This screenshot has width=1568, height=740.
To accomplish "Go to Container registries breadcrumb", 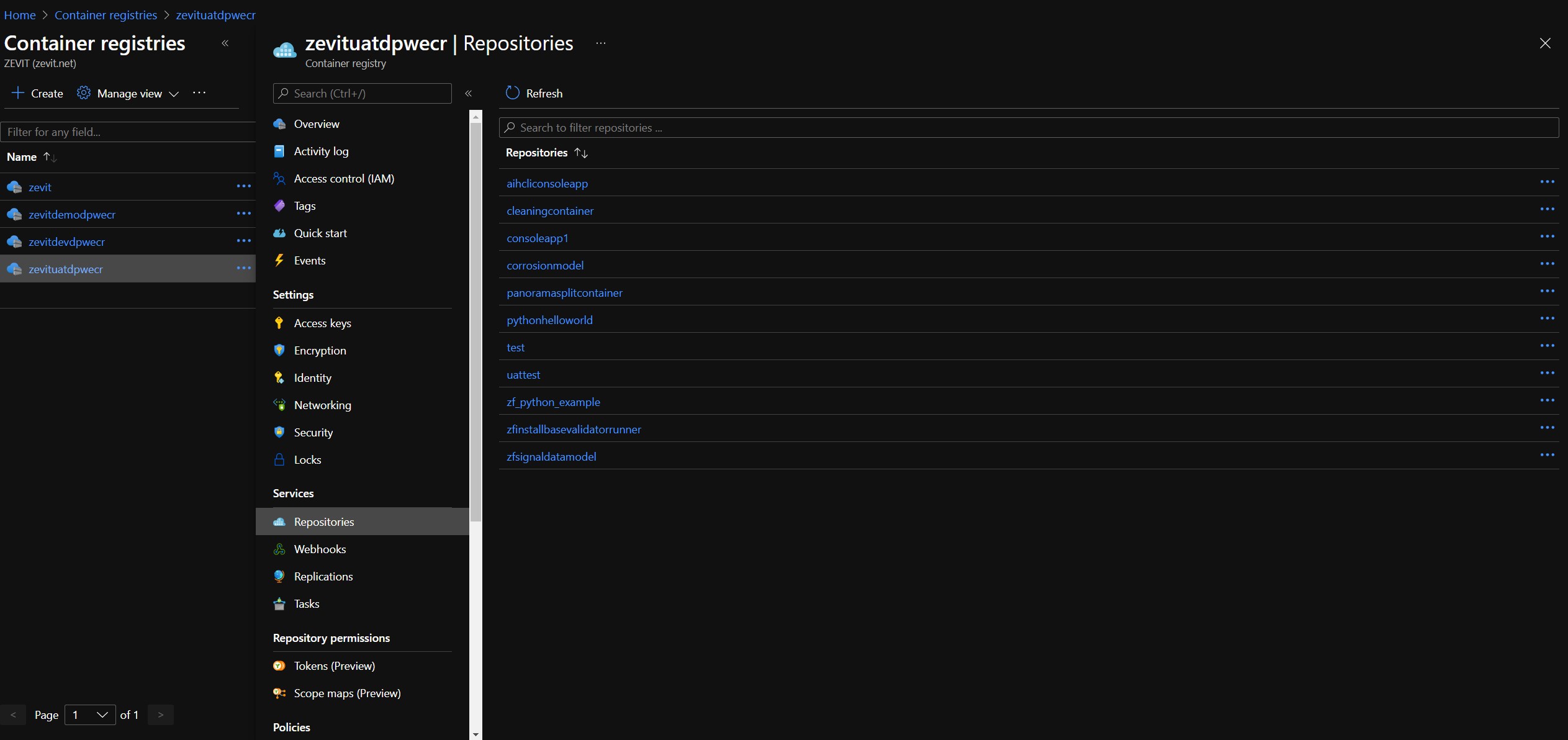I will click(106, 15).
